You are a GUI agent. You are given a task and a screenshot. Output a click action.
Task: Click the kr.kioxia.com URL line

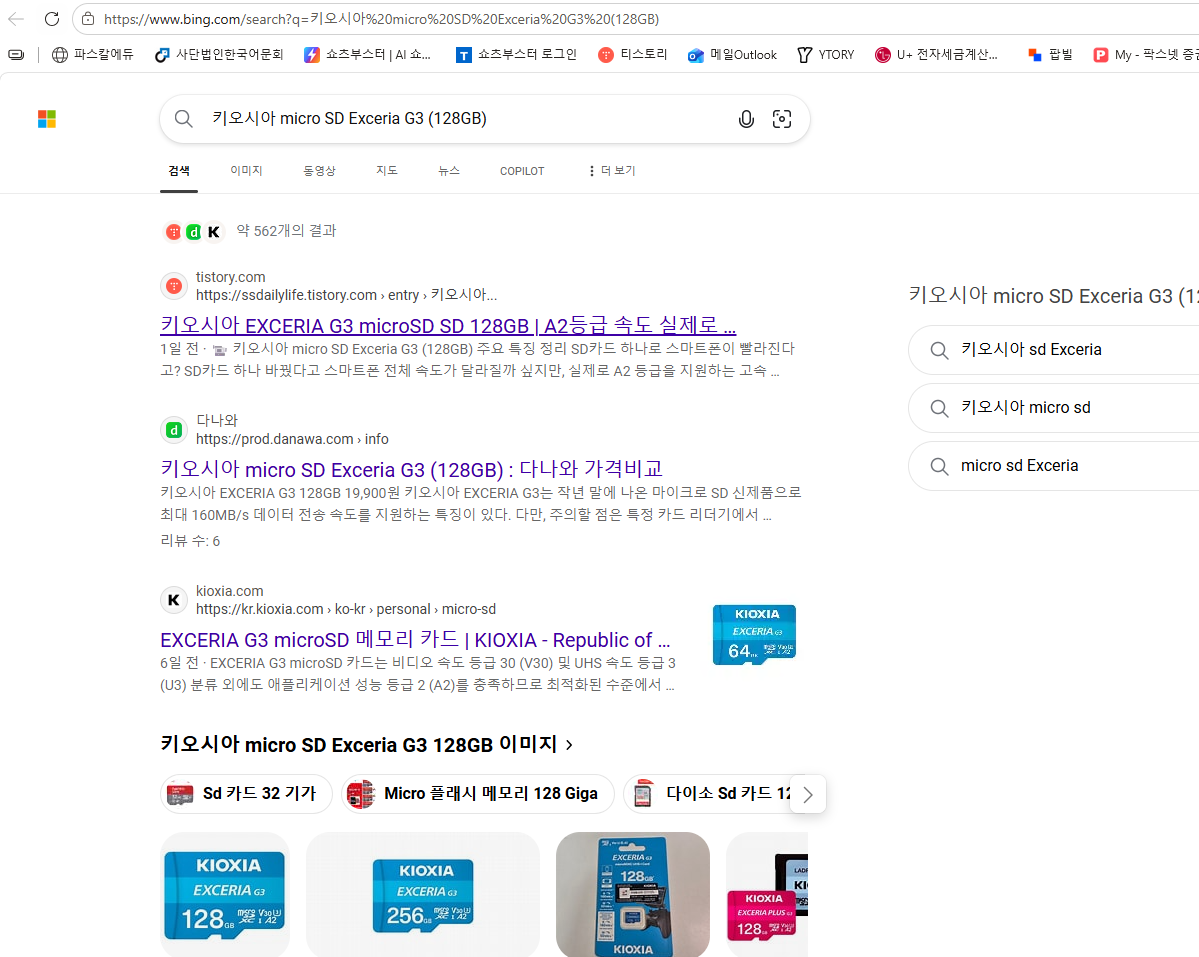(346, 609)
